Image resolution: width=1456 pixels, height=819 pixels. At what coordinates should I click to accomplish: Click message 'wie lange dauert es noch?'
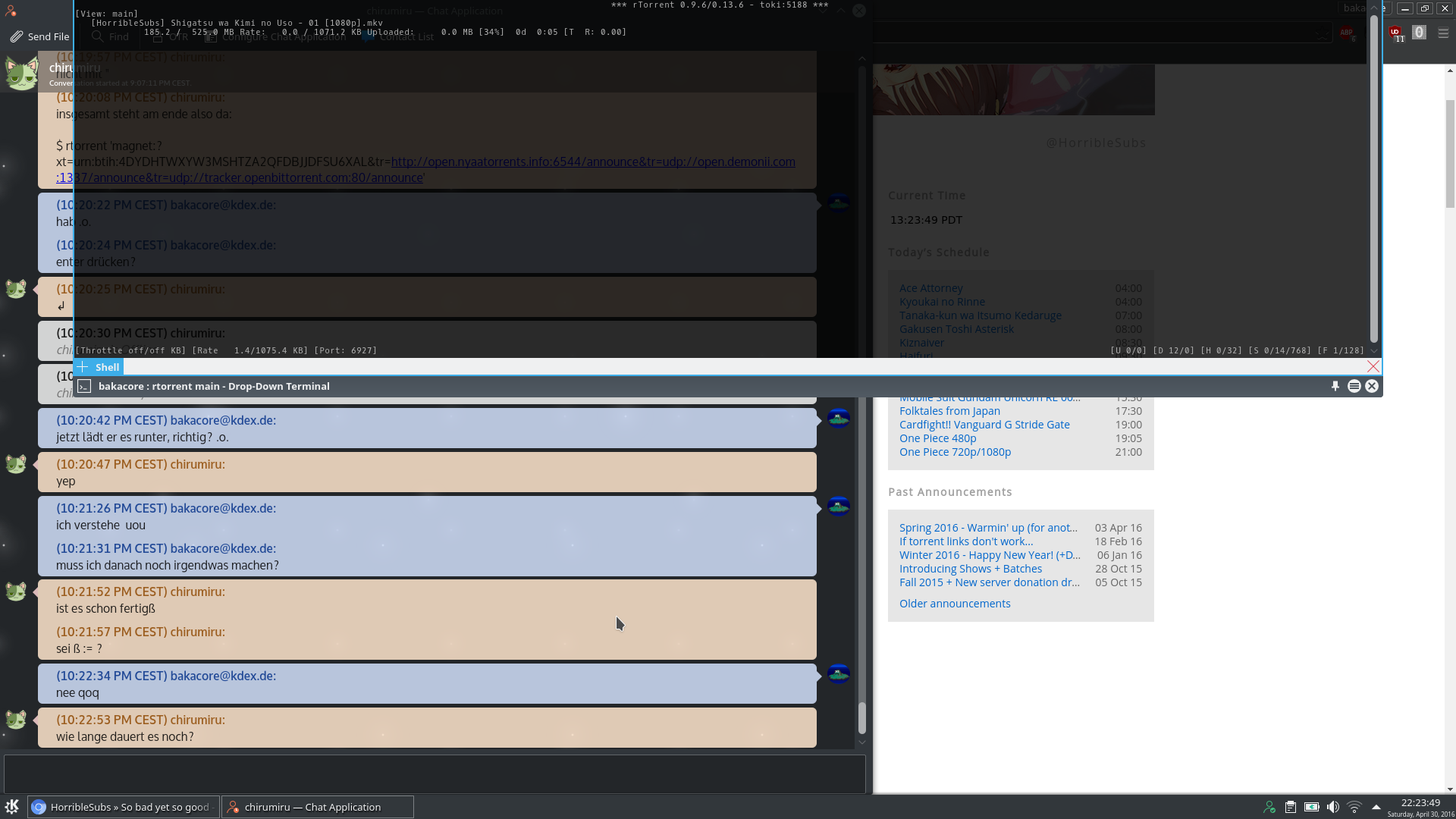pos(124,737)
